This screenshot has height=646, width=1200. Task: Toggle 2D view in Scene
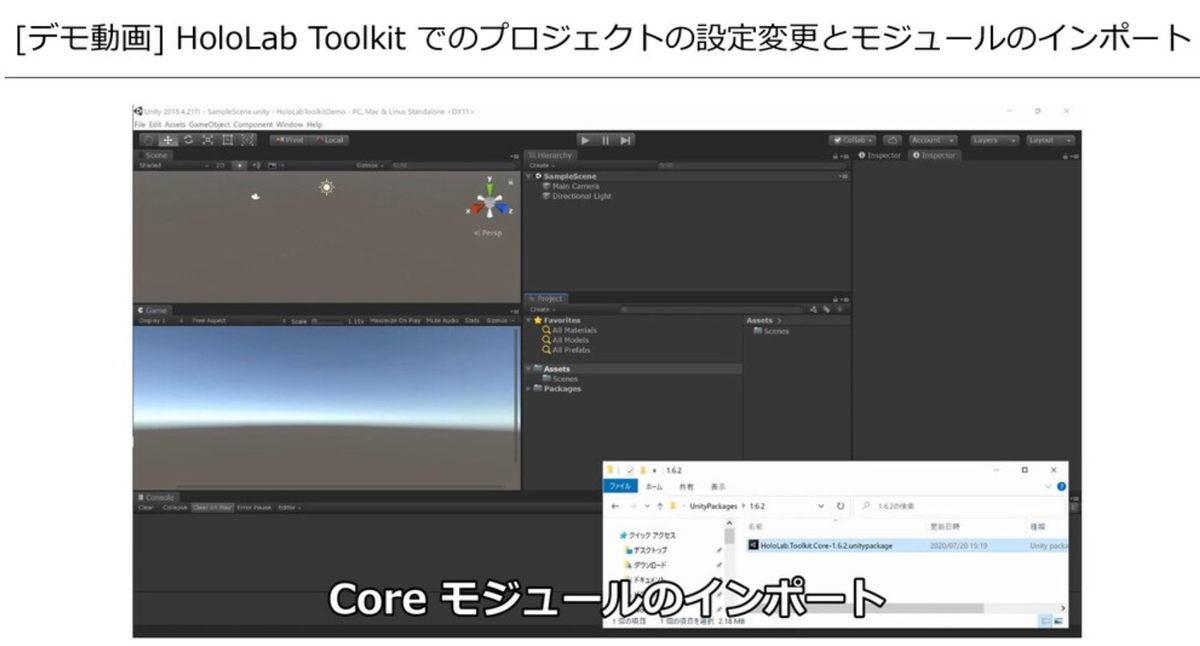point(220,165)
